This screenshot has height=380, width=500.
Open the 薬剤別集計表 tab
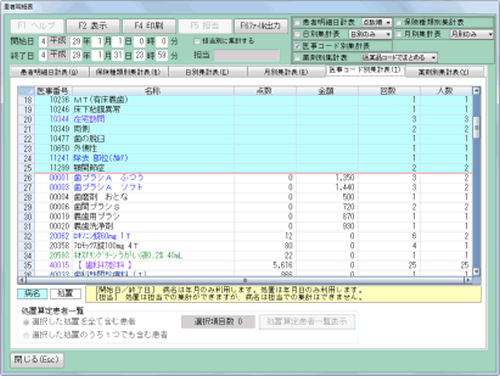[x=444, y=72]
